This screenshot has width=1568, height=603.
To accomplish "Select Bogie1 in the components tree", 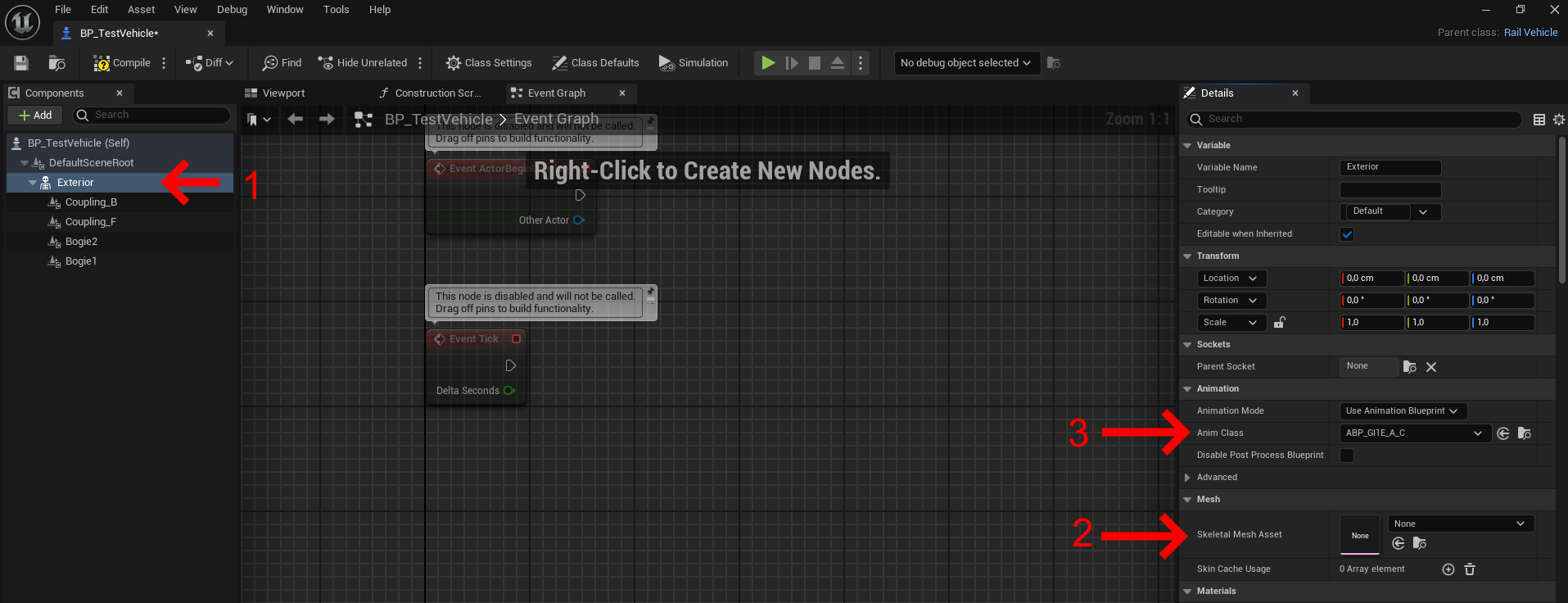I will pos(81,261).
